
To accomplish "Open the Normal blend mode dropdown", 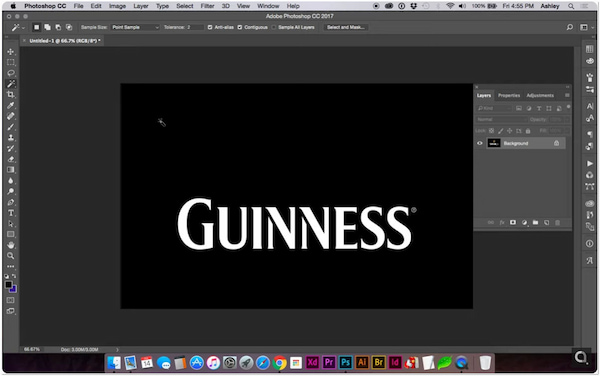I will click(502, 119).
